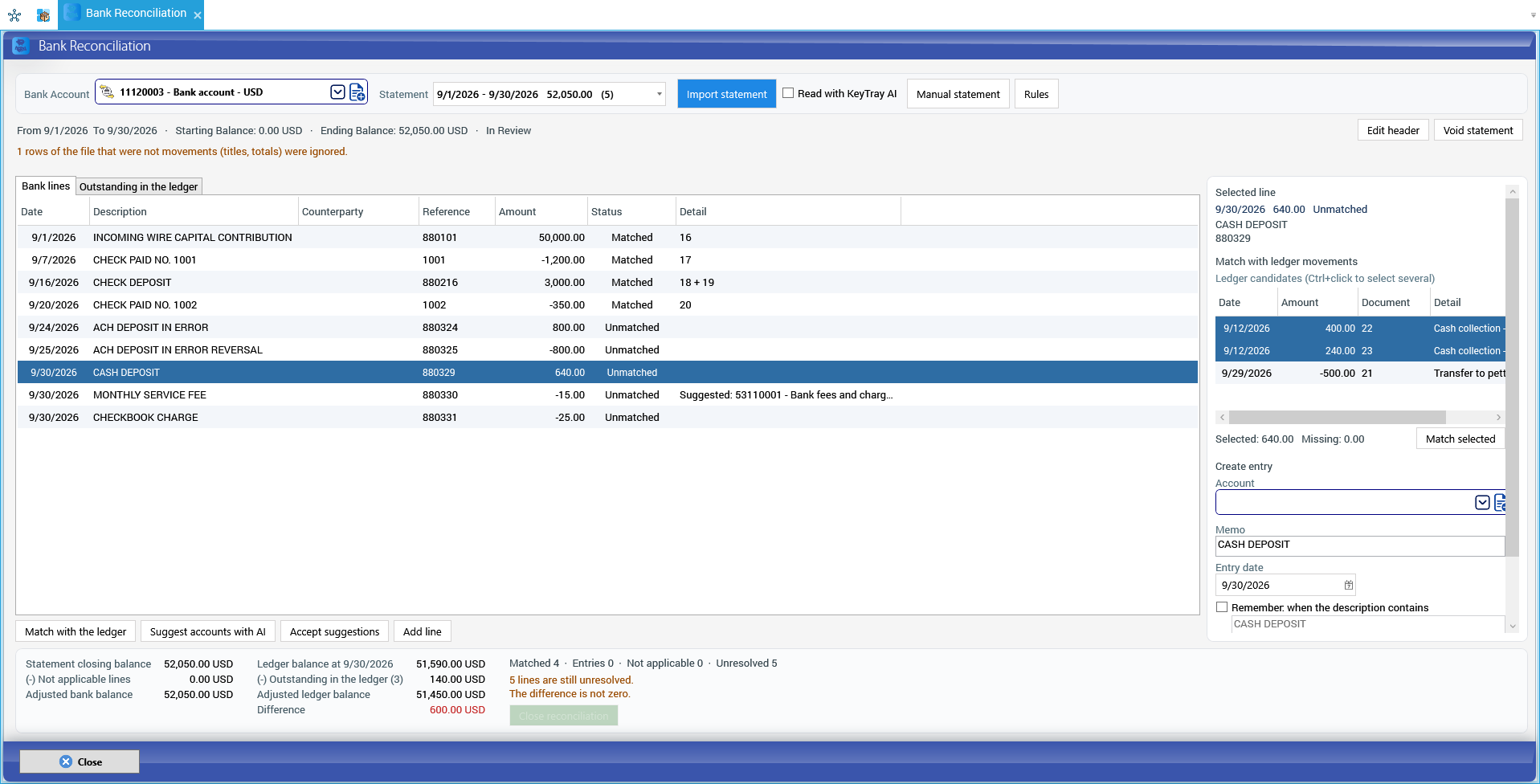Expand the Create entry Account dropdown
The image size is (1540, 784).
1482,503
